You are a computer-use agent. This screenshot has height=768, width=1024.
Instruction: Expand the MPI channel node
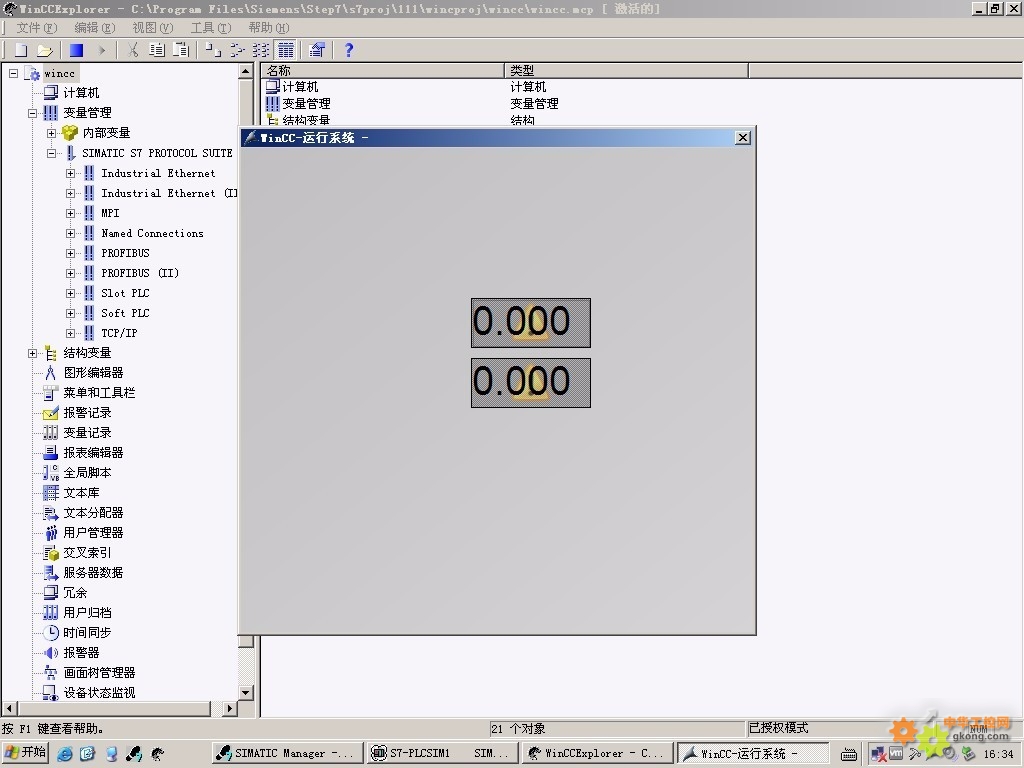coord(70,214)
